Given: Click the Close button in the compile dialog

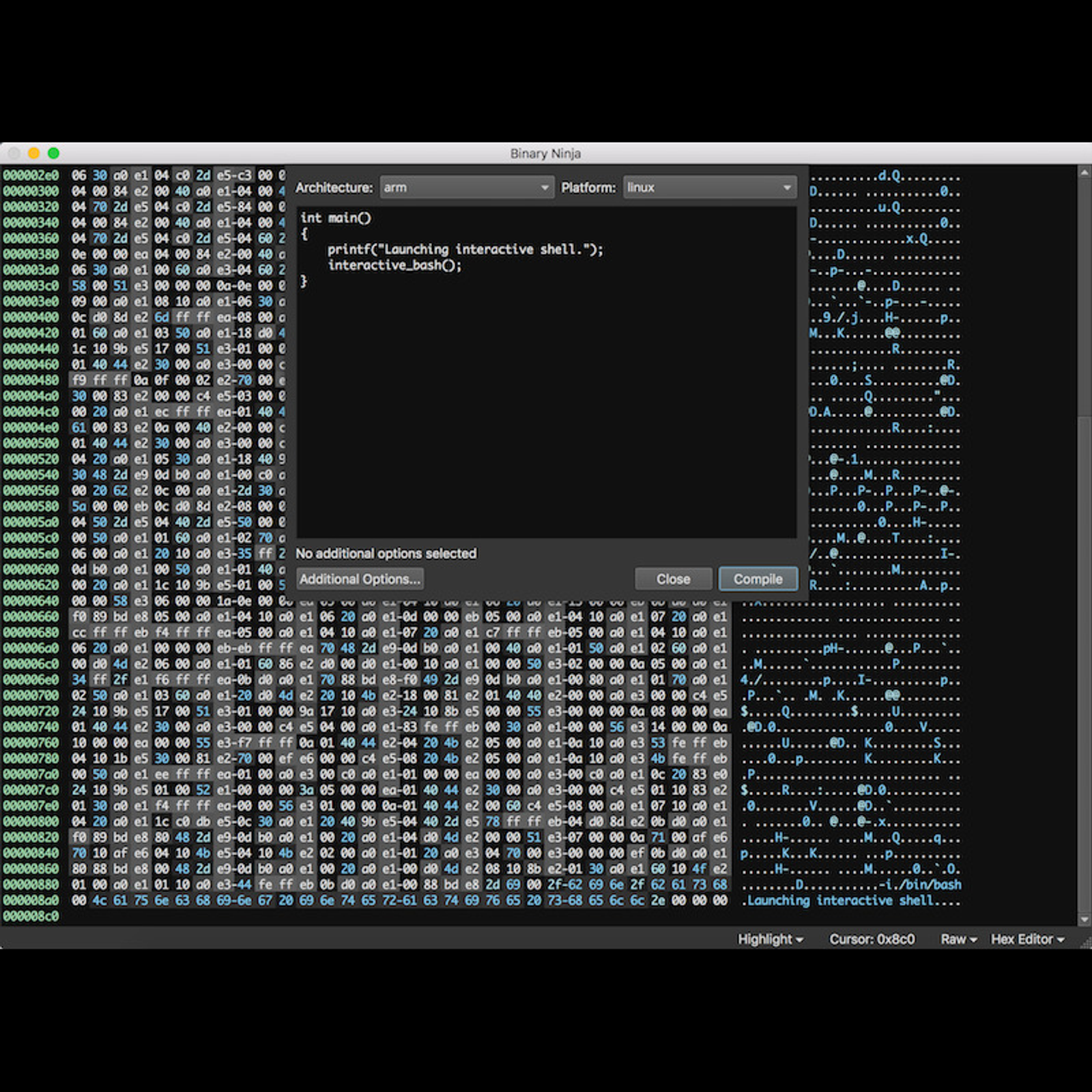Looking at the screenshot, I should (673, 579).
